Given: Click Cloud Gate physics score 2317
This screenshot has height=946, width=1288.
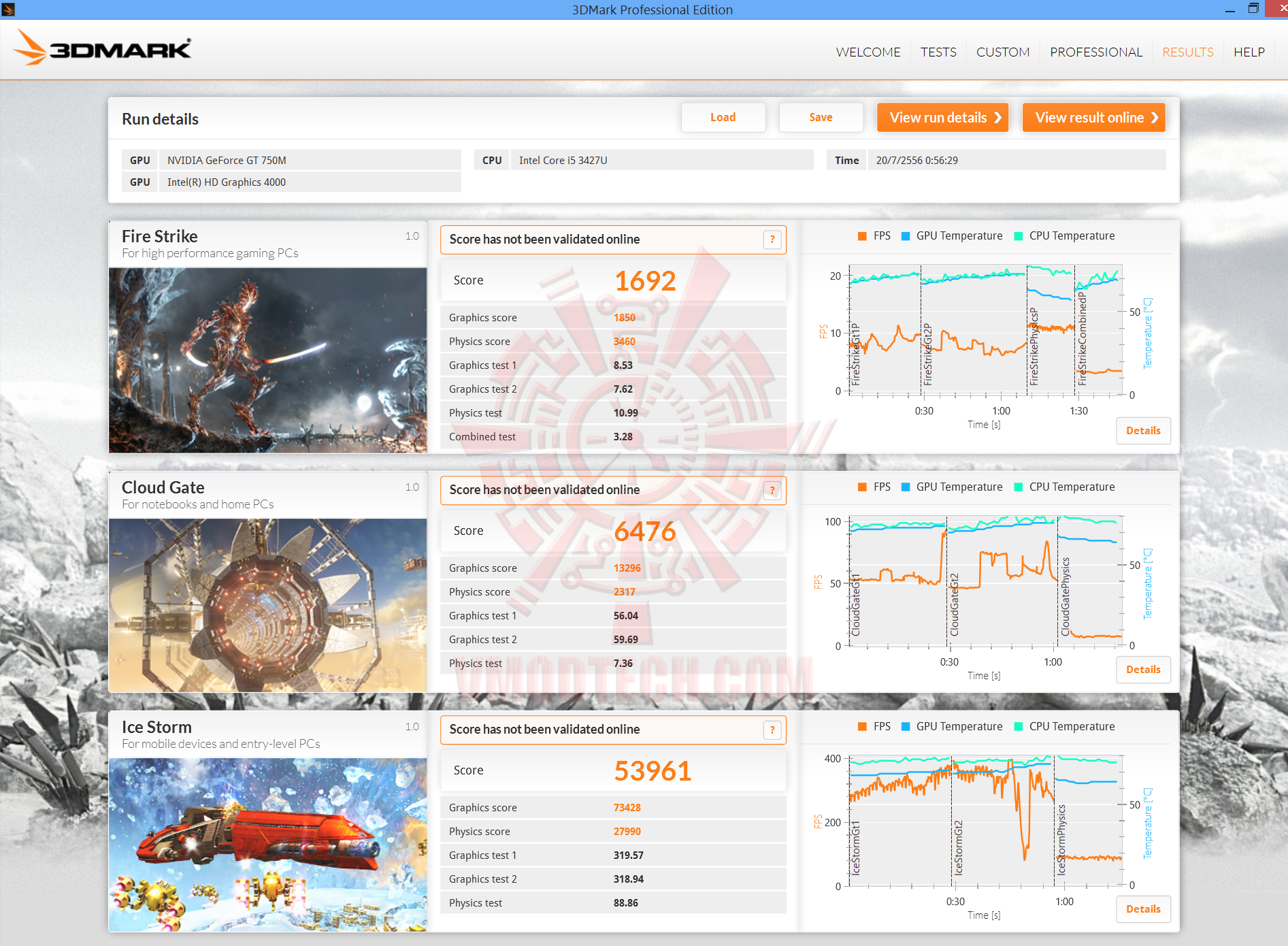Looking at the screenshot, I should pyautogui.click(x=625, y=592).
